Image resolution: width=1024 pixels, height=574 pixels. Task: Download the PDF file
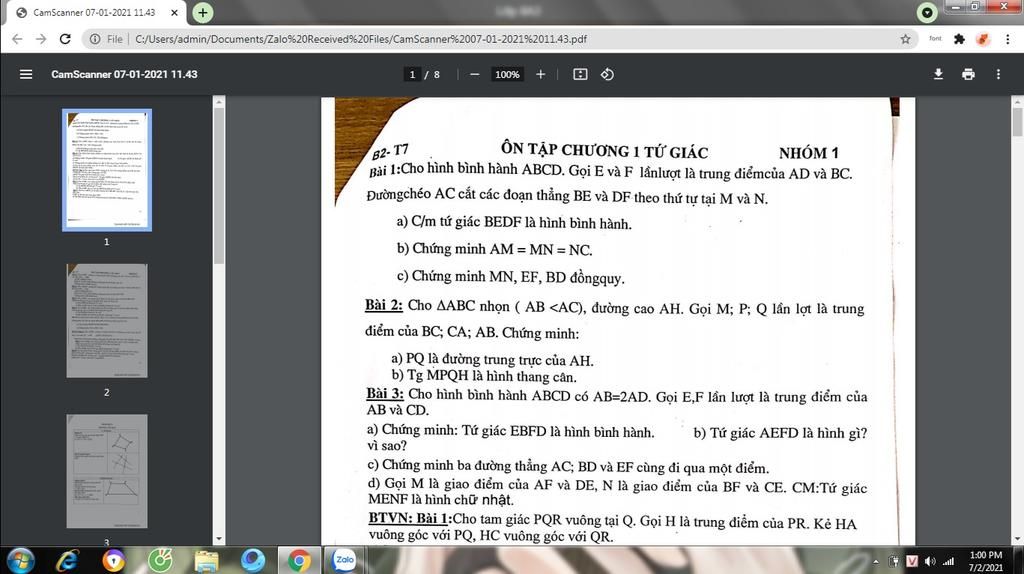coord(938,74)
